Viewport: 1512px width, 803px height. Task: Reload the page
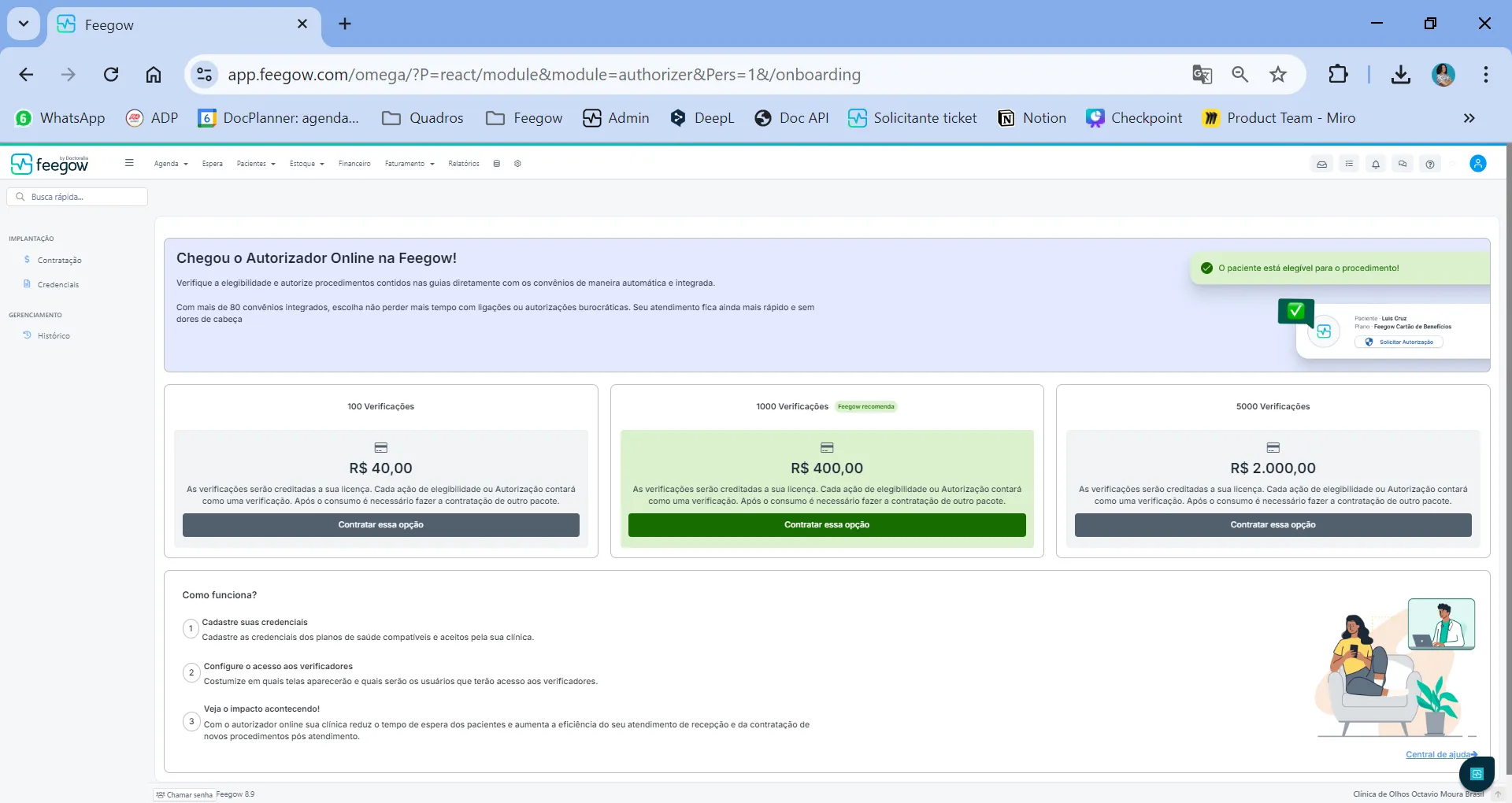click(111, 75)
